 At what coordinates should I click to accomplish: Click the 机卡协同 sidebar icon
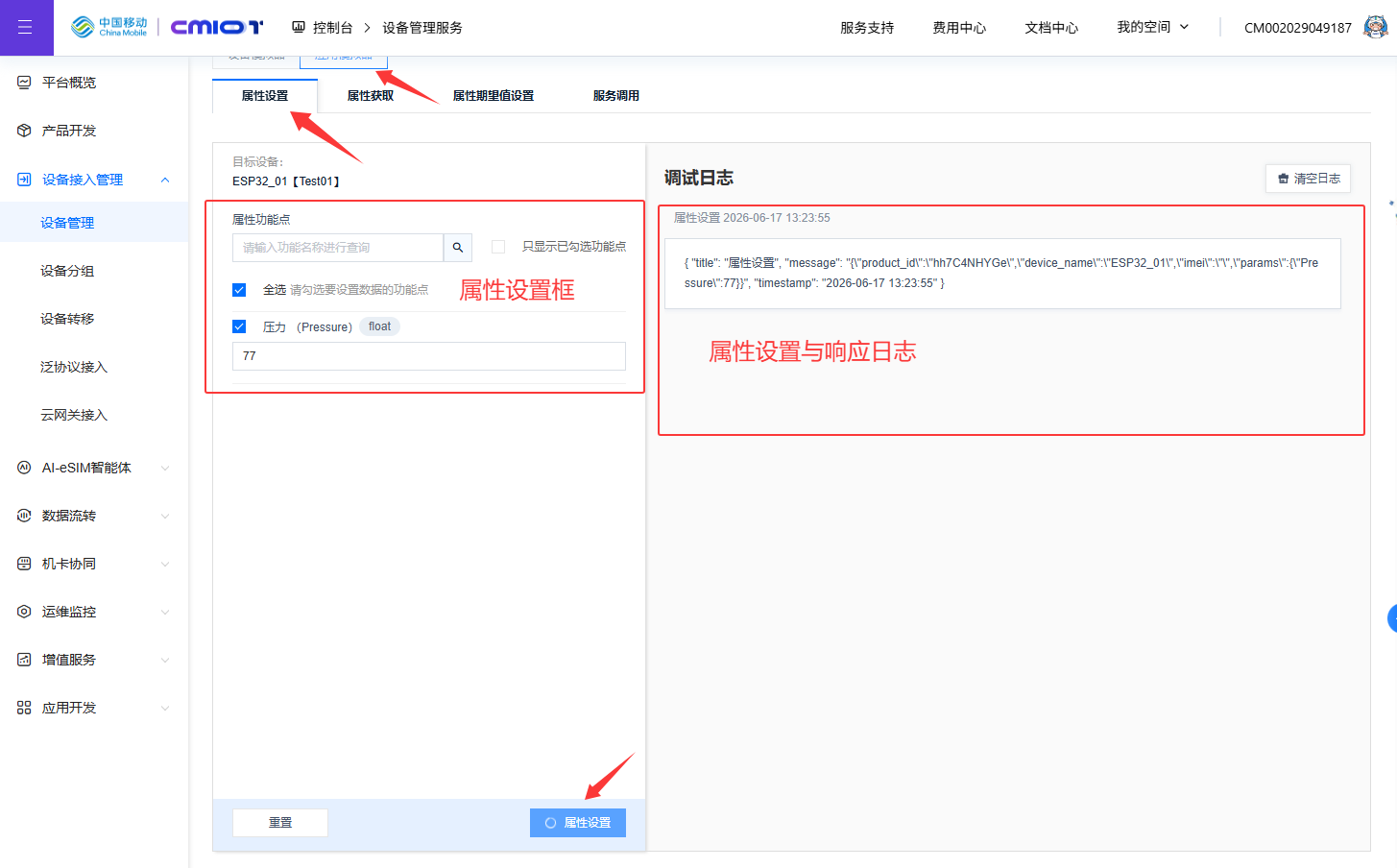[x=24, y=564]
